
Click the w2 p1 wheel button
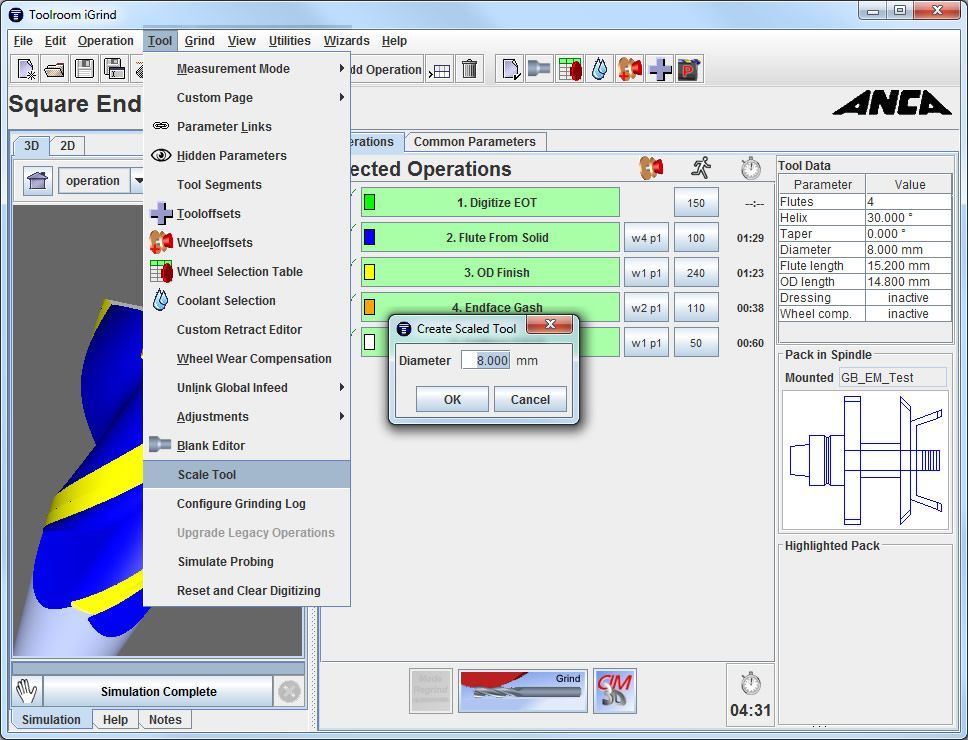tap(646, 307)
